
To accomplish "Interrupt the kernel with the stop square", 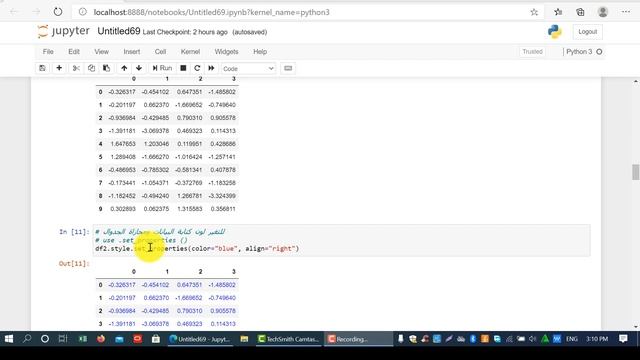I will click(x=183, y=68).
